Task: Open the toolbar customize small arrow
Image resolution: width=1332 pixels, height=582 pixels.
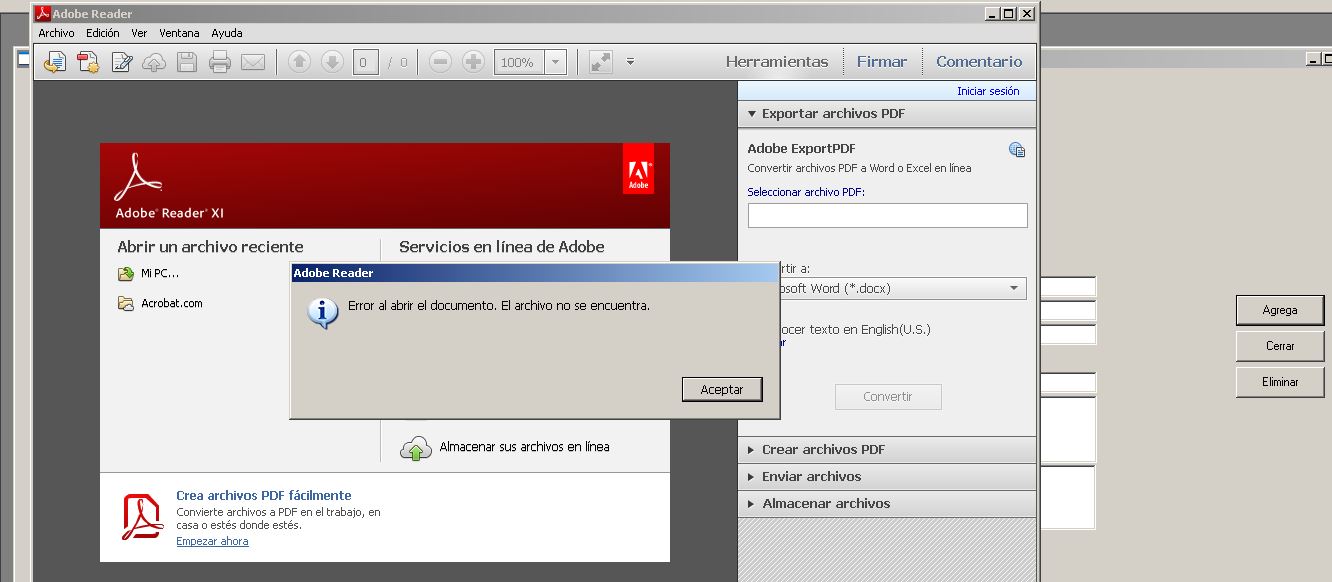Action: (x=630, y=62)
